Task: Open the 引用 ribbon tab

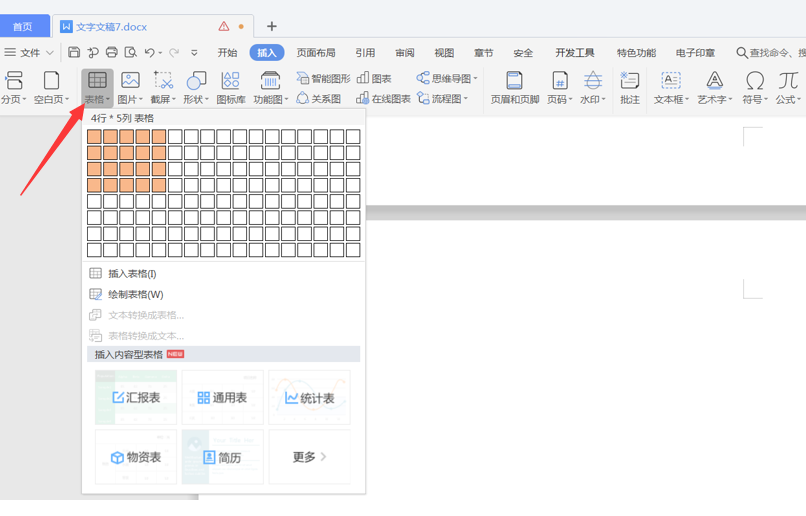Action: click(365, 52)
